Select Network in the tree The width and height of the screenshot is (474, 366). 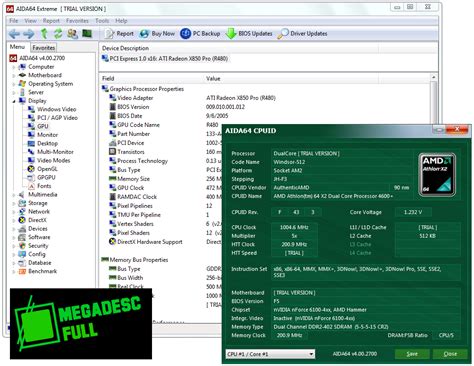click(x=34, y=211)
